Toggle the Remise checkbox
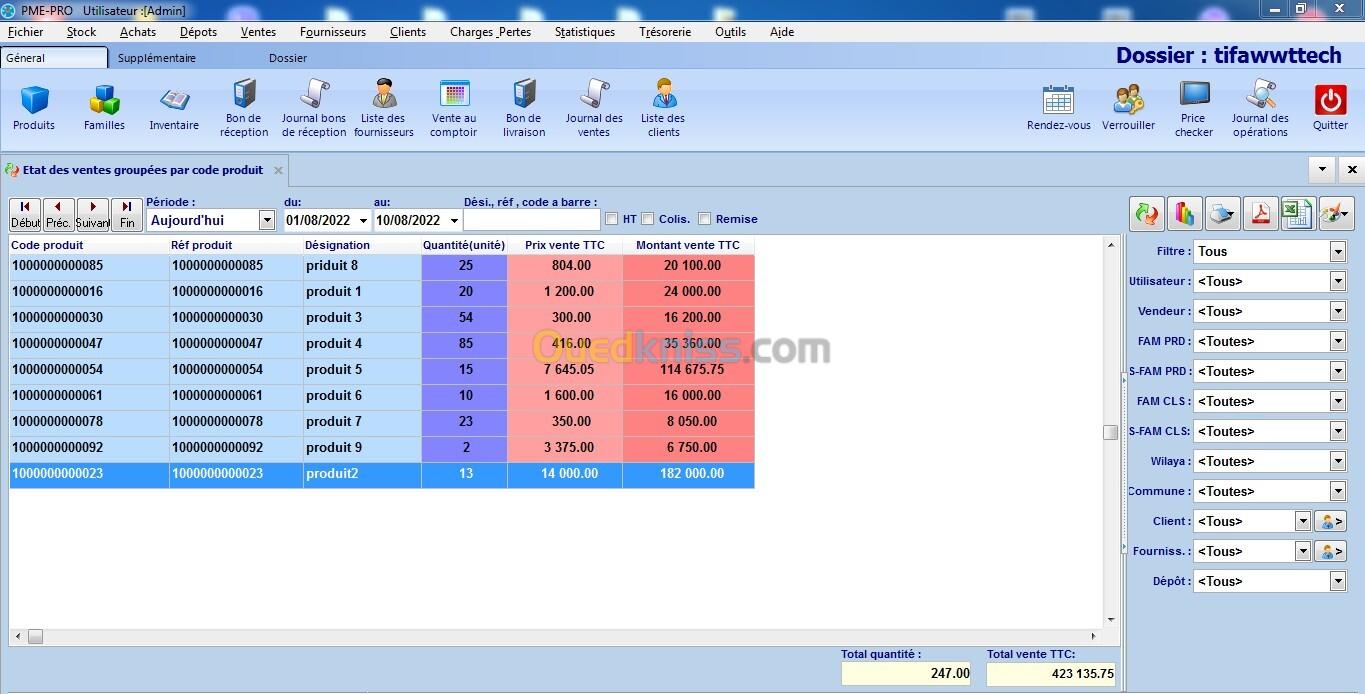The height and width of the screenshot is (694, 1365). [x=705, y=219]
